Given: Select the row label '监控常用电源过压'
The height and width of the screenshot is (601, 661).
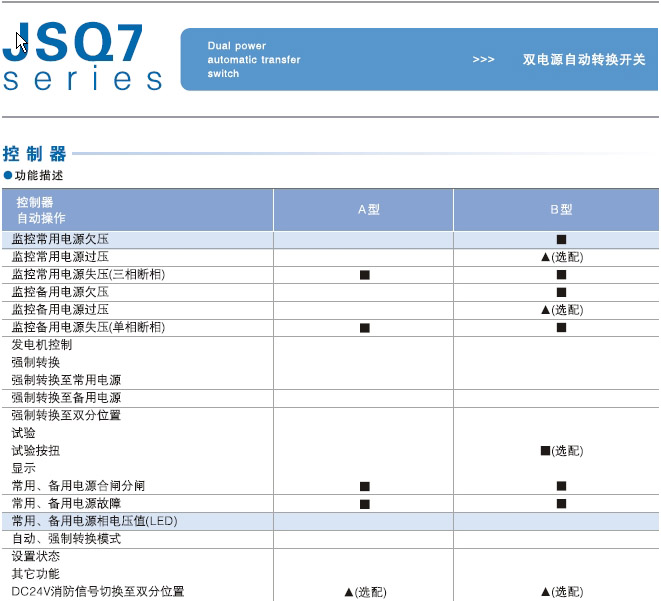Looking at the screenshot, I should coord(60,257).
